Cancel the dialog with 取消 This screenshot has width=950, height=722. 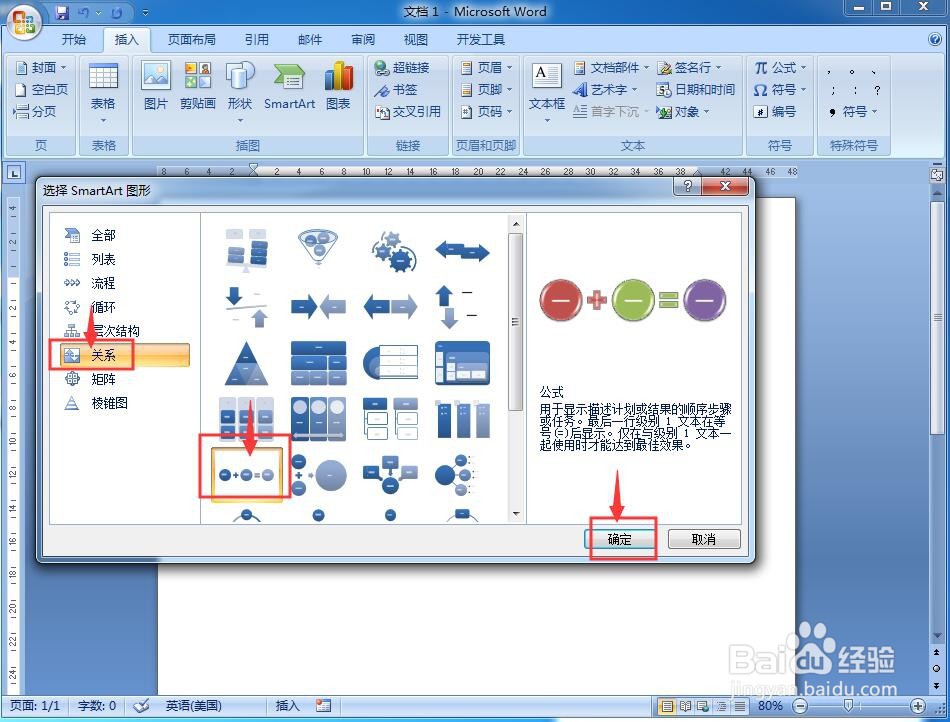click(704, 539)
